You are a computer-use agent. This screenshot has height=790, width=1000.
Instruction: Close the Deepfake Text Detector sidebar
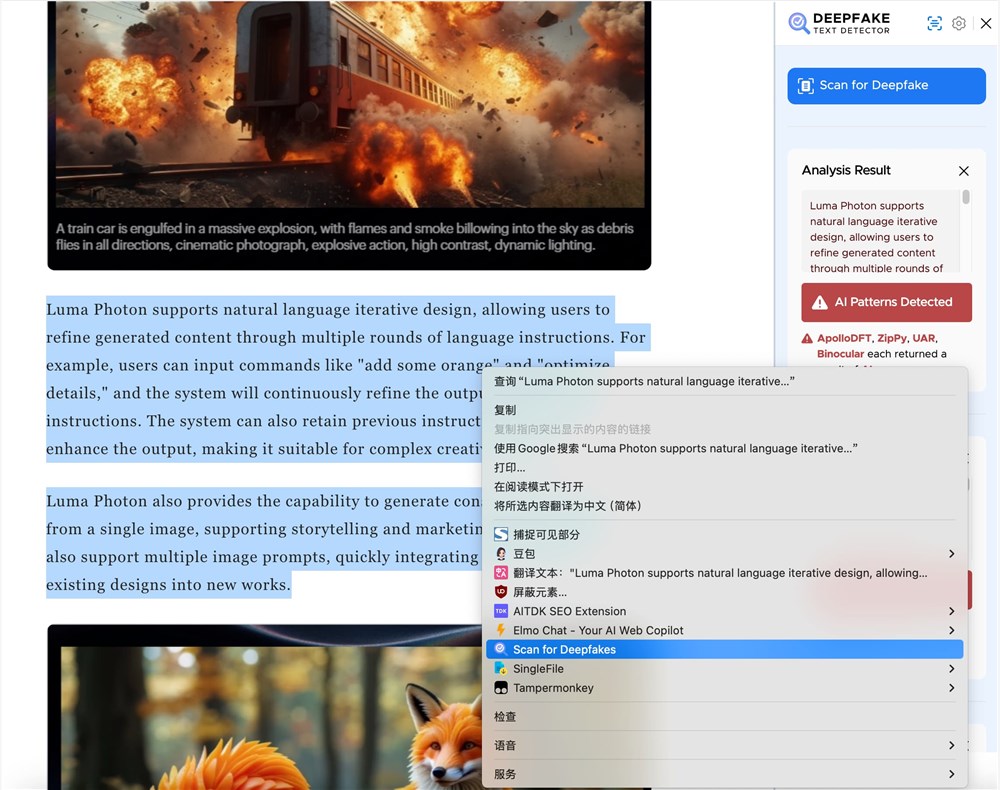tap(986, 24)
